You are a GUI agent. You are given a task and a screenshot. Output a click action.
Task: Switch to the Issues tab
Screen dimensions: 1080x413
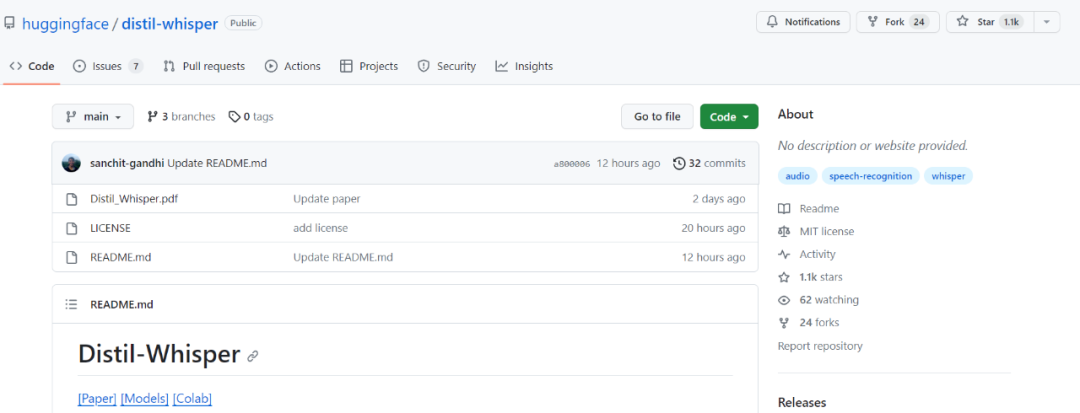coord(107,66)
